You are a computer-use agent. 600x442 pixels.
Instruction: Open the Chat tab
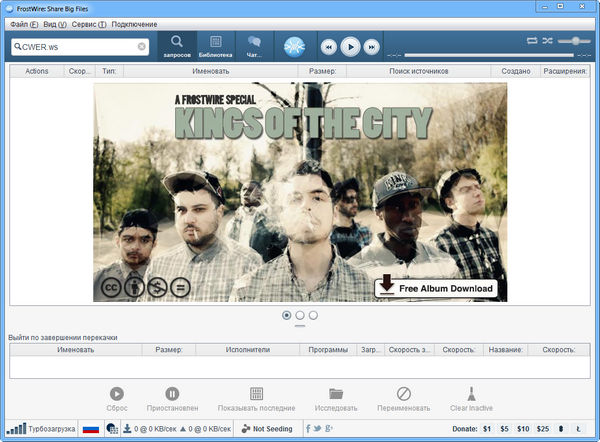(x=254, y=46)
